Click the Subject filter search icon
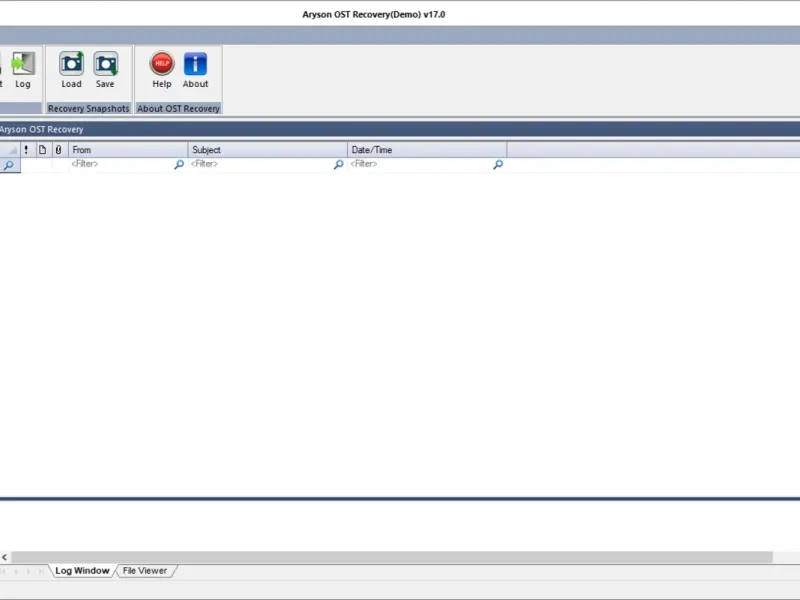Screen dimensions: 800x600 click(338, 164)
